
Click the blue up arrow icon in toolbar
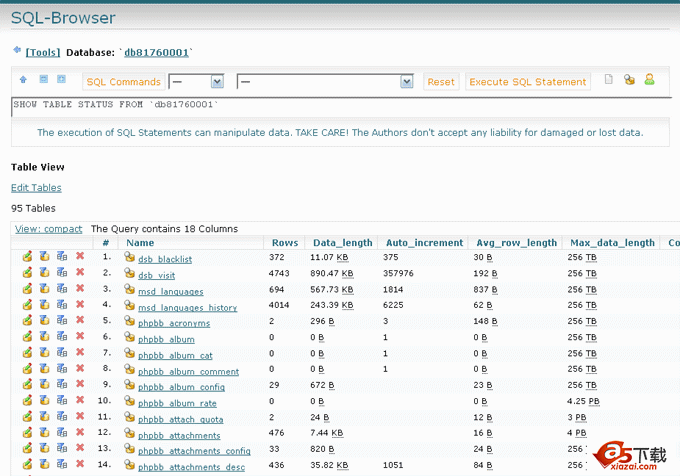[x=24, y=80]
